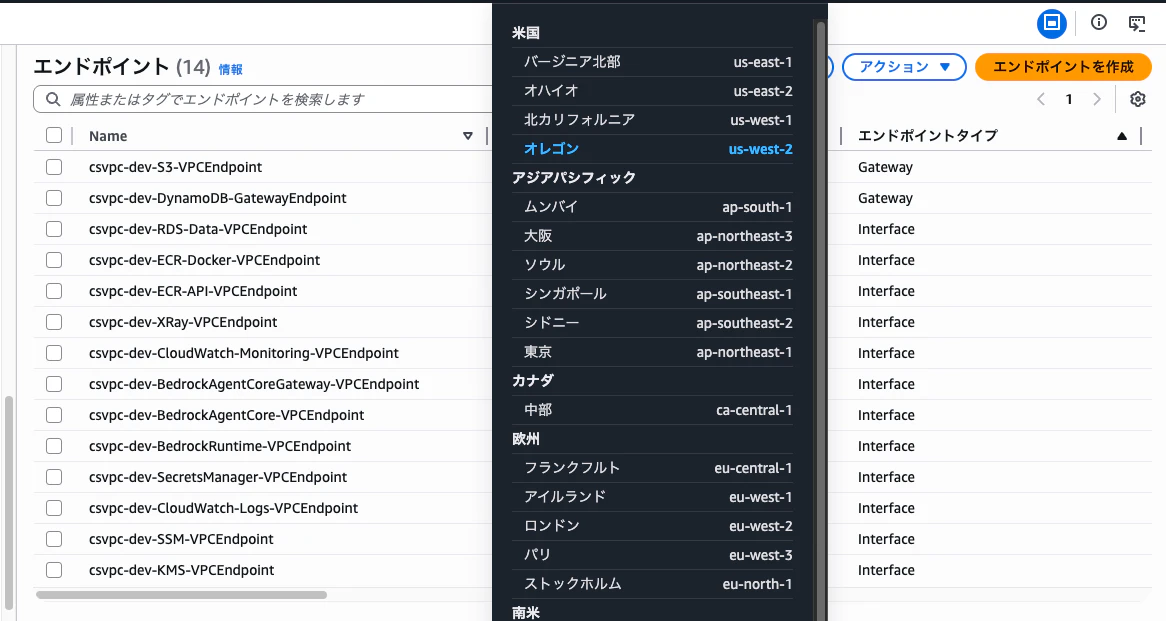Check csvpc-dev-CloudWatch-Monitoring-VPCEndpoint row
This screenshot has height=621, width=1166.
[54, 353]
